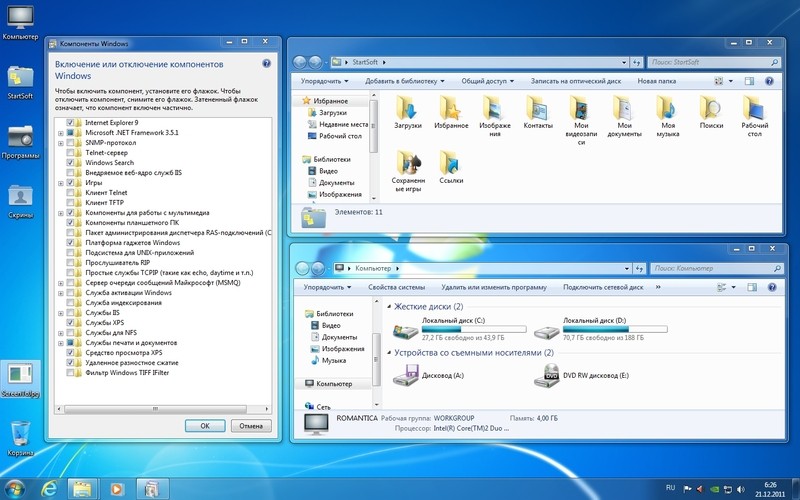The width and height of the screenshot is (800, 500).
Task: Open view options dropdown in Компьютер window
Action: (x=734, y=287)
